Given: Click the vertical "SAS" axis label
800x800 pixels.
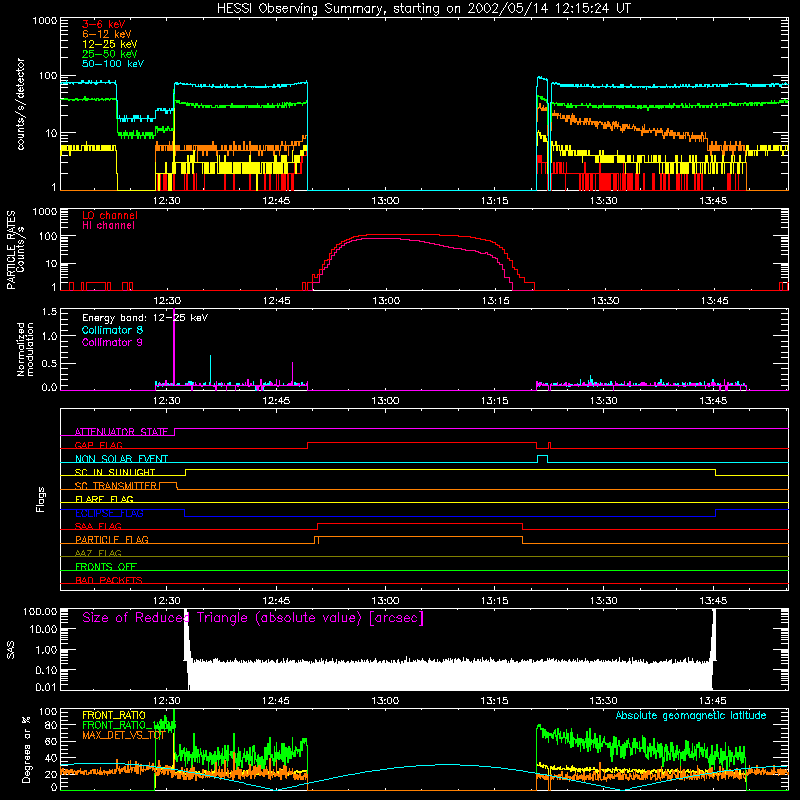Looking at the screenshot, I should pos(11,649).
